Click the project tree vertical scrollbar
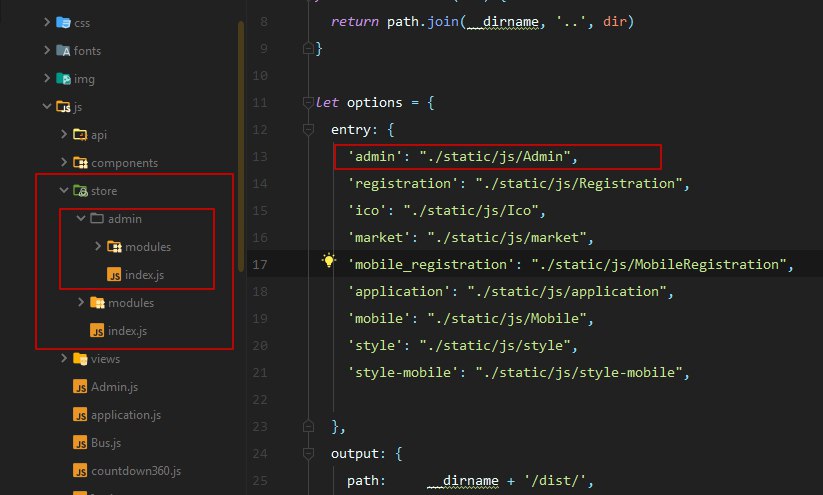 pos(241,146)
